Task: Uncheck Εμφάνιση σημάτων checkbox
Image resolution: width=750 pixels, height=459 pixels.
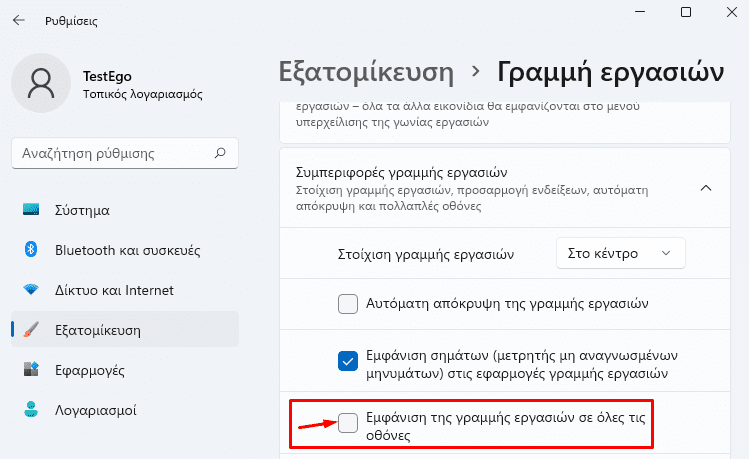Action: (x=348, y=361)
